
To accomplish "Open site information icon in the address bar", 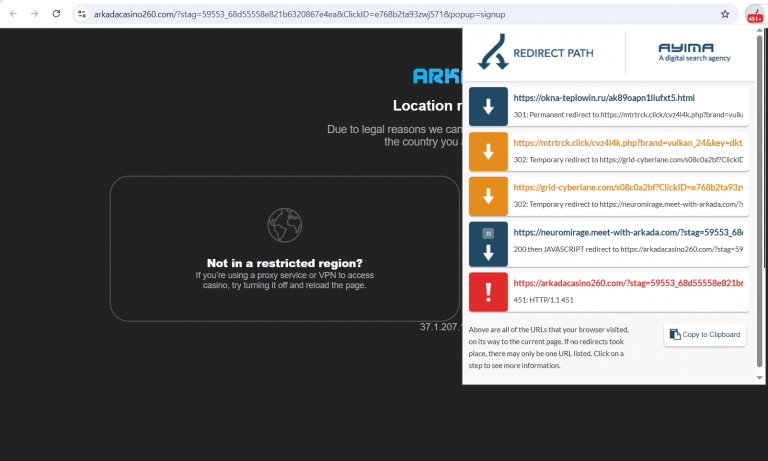I will pyautogui.click(x=82, y=14).
